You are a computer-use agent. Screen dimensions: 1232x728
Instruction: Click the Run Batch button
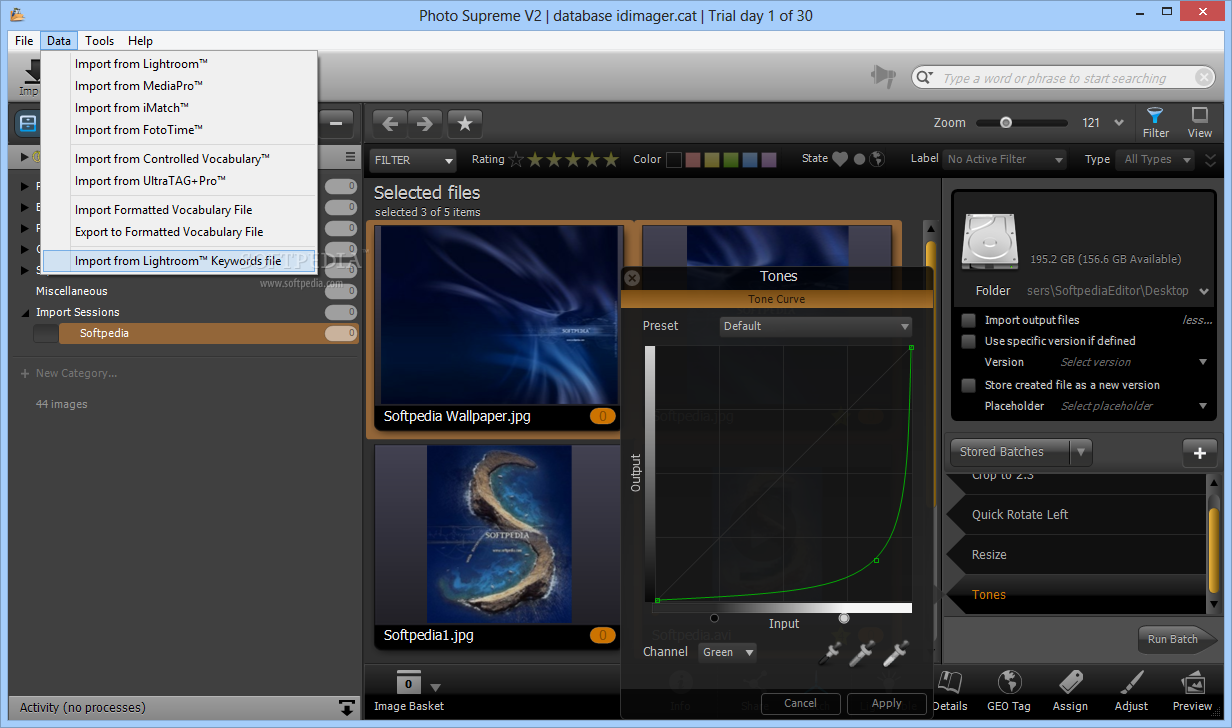click(1176, 639)
